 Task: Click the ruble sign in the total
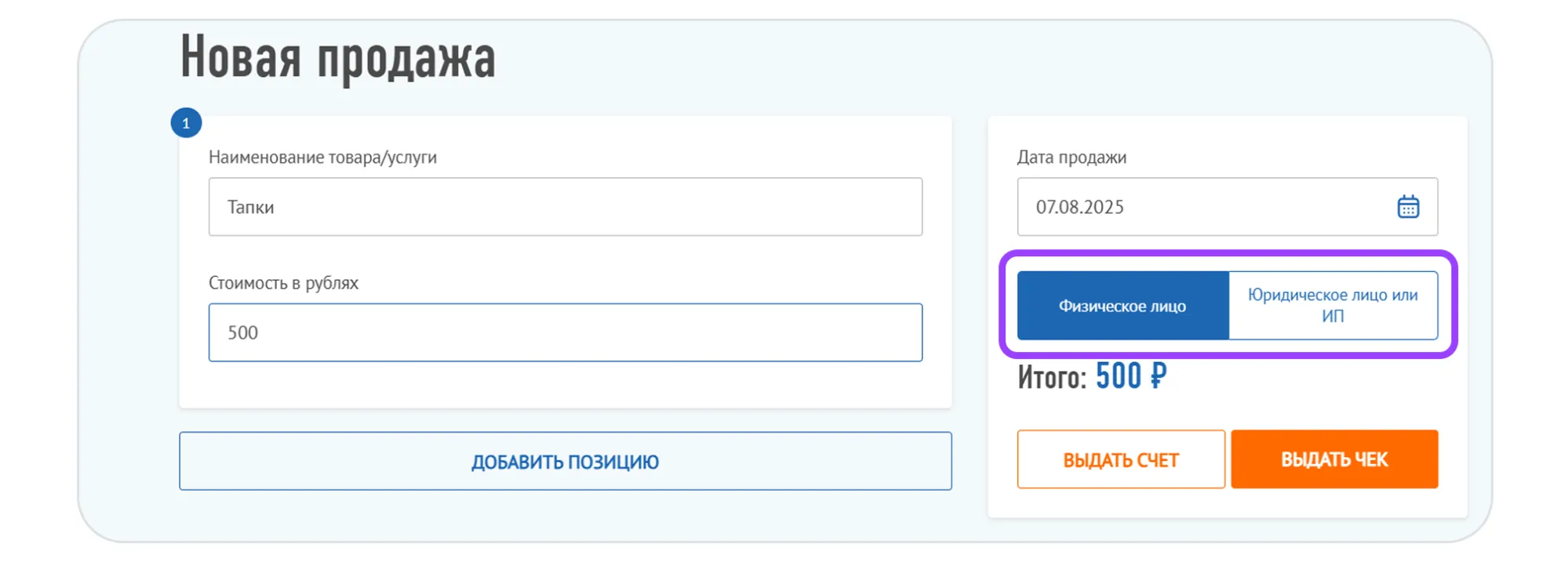(1158, 376)
